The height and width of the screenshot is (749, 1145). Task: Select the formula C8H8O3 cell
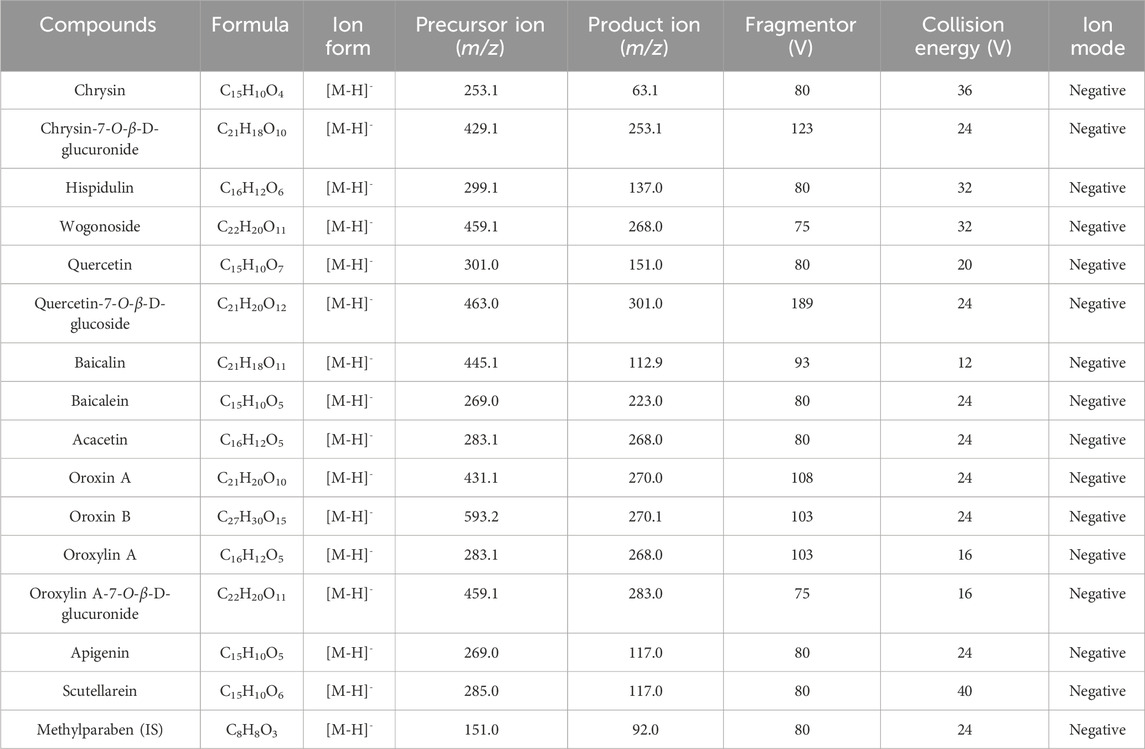point(250,730)
